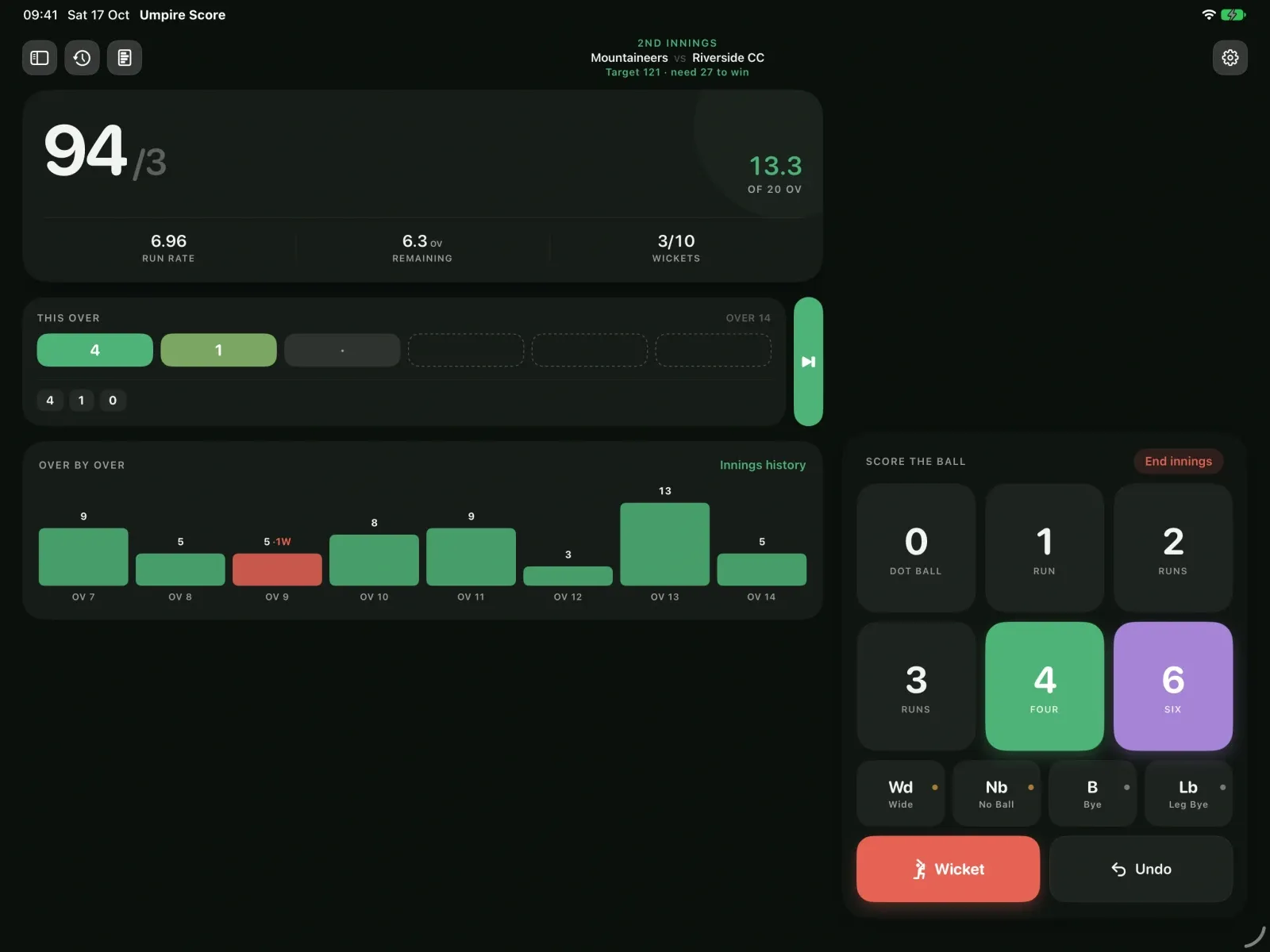Record a Wicket
This screenshot has width=1270, height=952.
(x=948, y=869)
